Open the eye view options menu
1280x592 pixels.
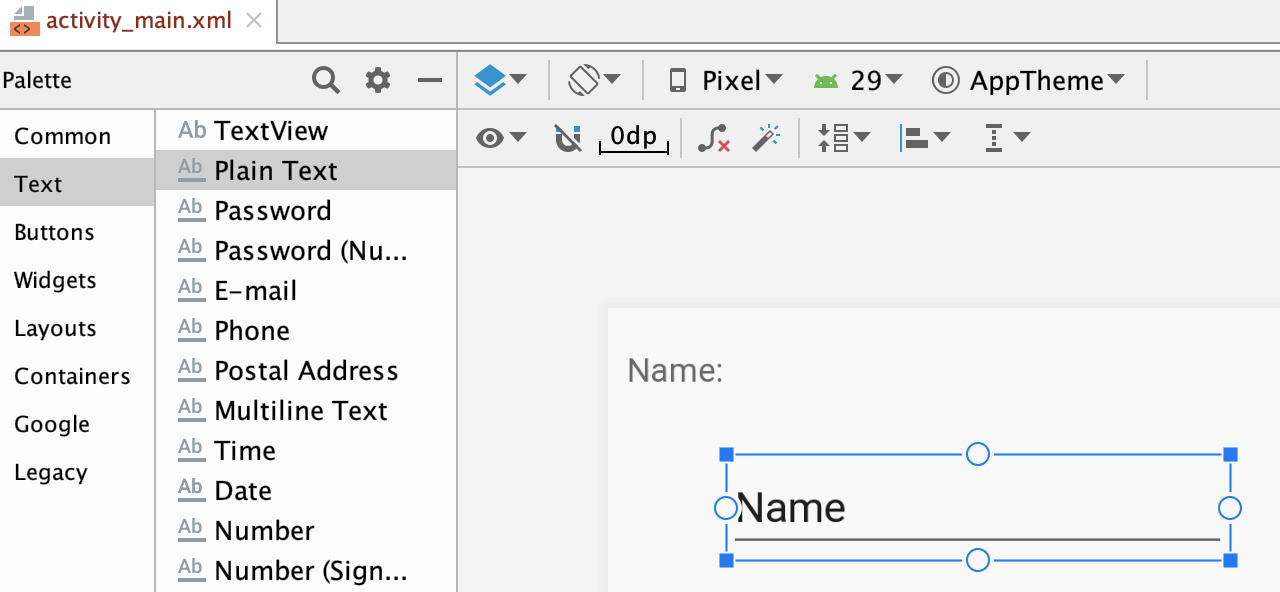[500, 138]
